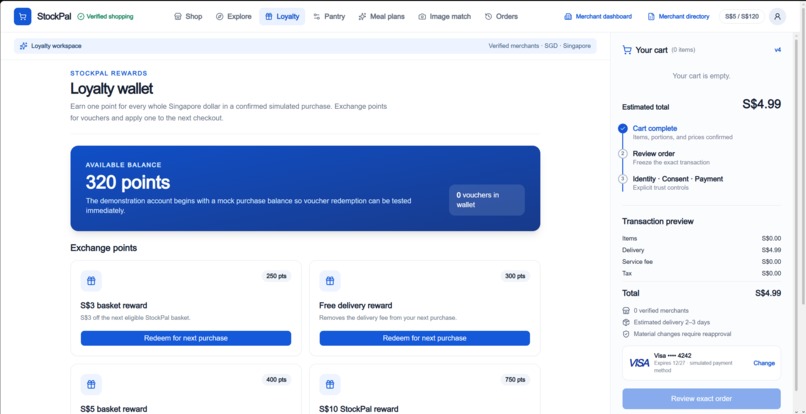Click the Your cart shopping cart icon
806x414 pixels.
627,50
